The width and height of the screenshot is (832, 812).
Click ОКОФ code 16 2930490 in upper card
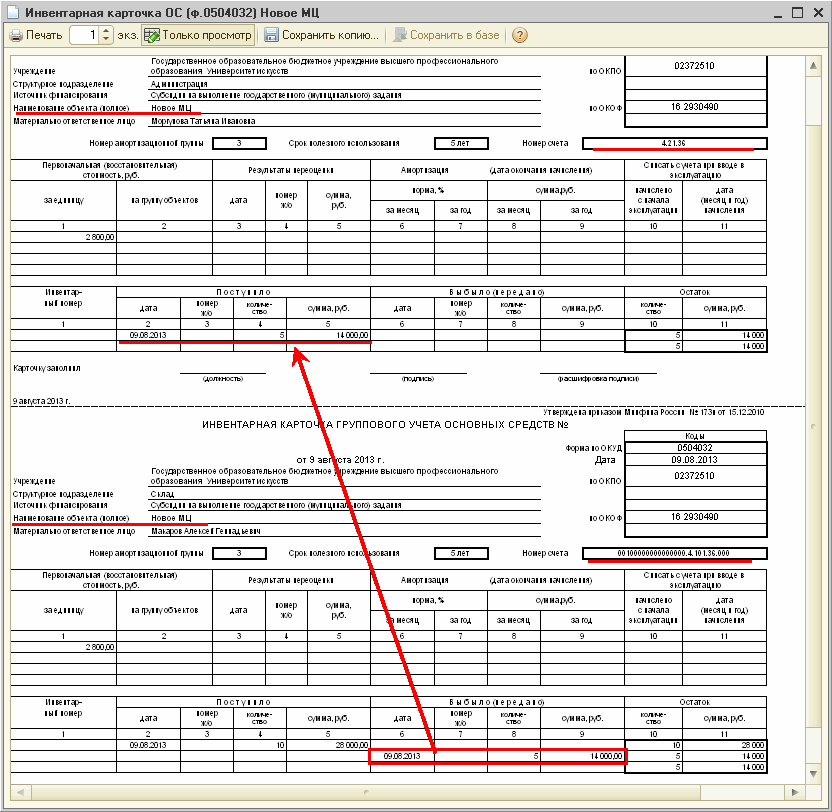pos(694,107)
